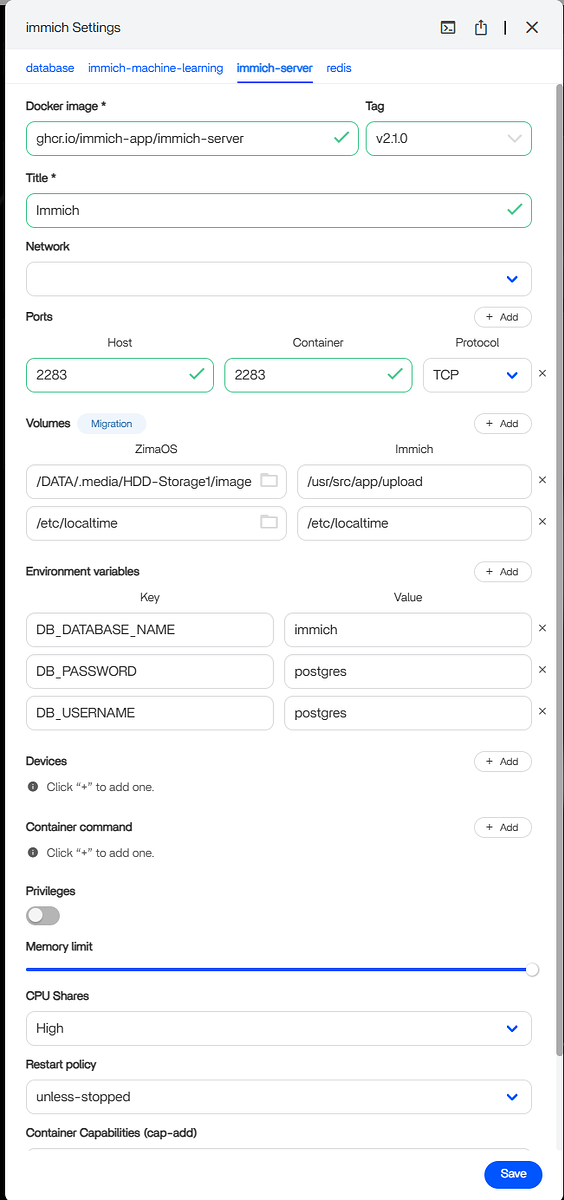Remove the /usr/src/app/upload volume row
The image size is (564, 1200).
point(543,480)
